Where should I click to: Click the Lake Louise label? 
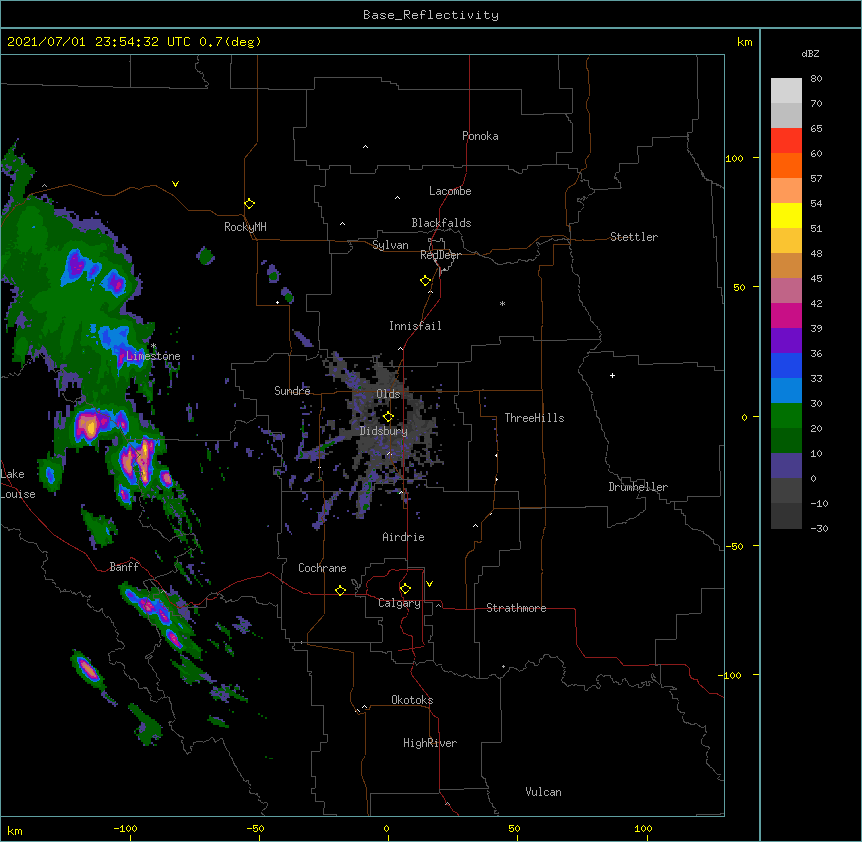17,484
